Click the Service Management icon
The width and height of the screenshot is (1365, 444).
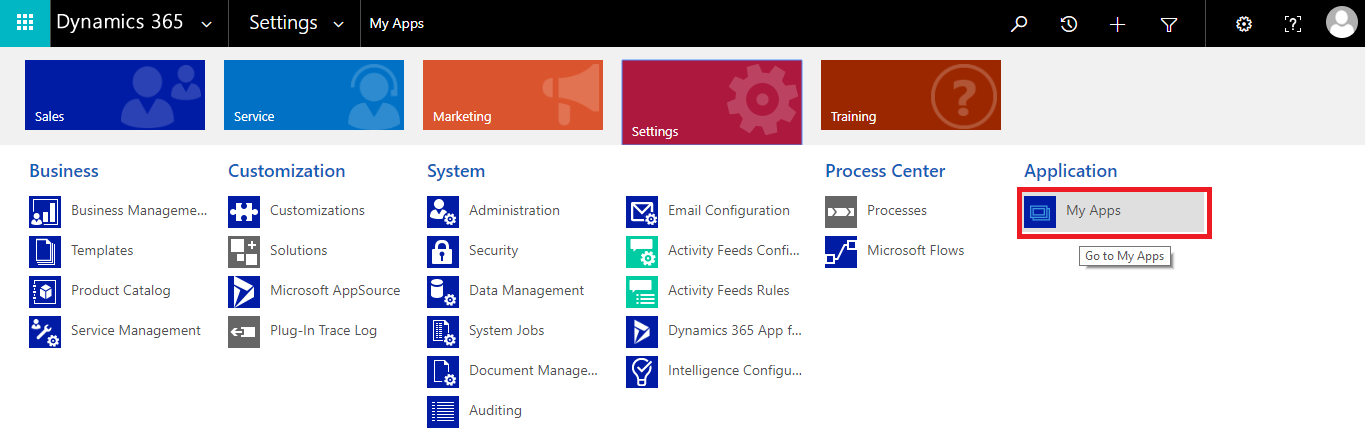(45, 331)
